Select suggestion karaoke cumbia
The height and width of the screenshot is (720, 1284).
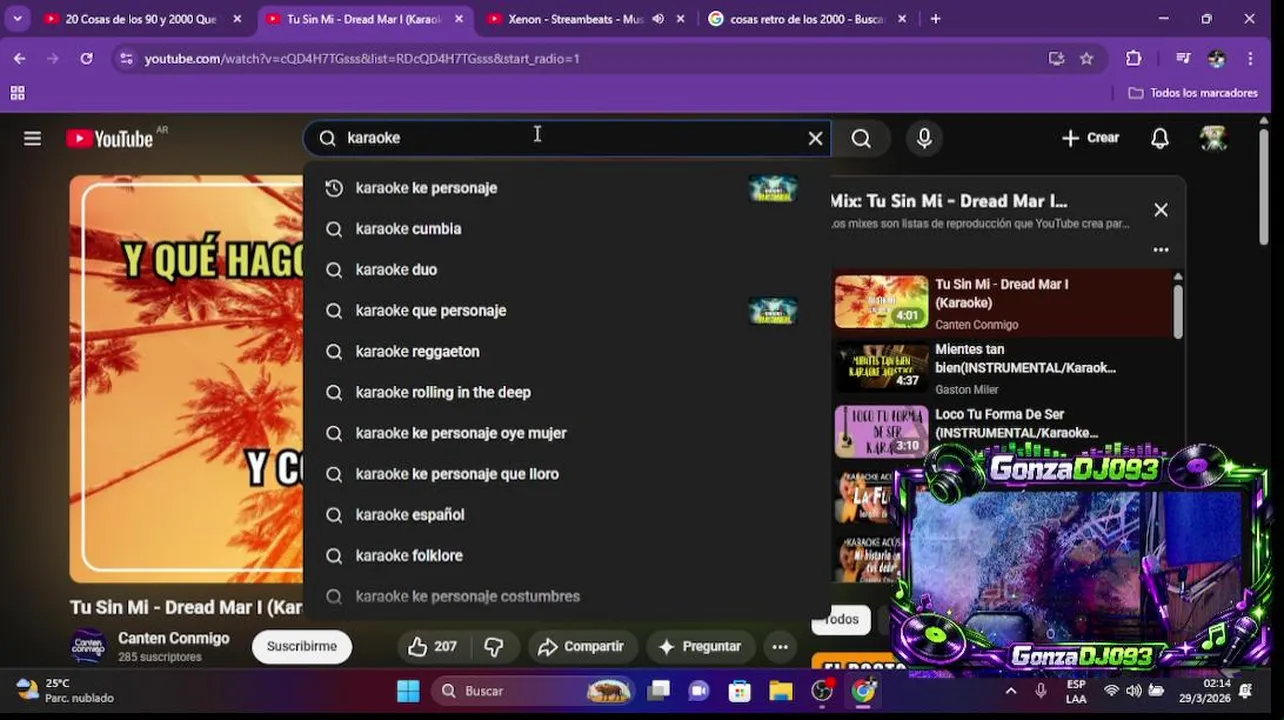(566, 229)
